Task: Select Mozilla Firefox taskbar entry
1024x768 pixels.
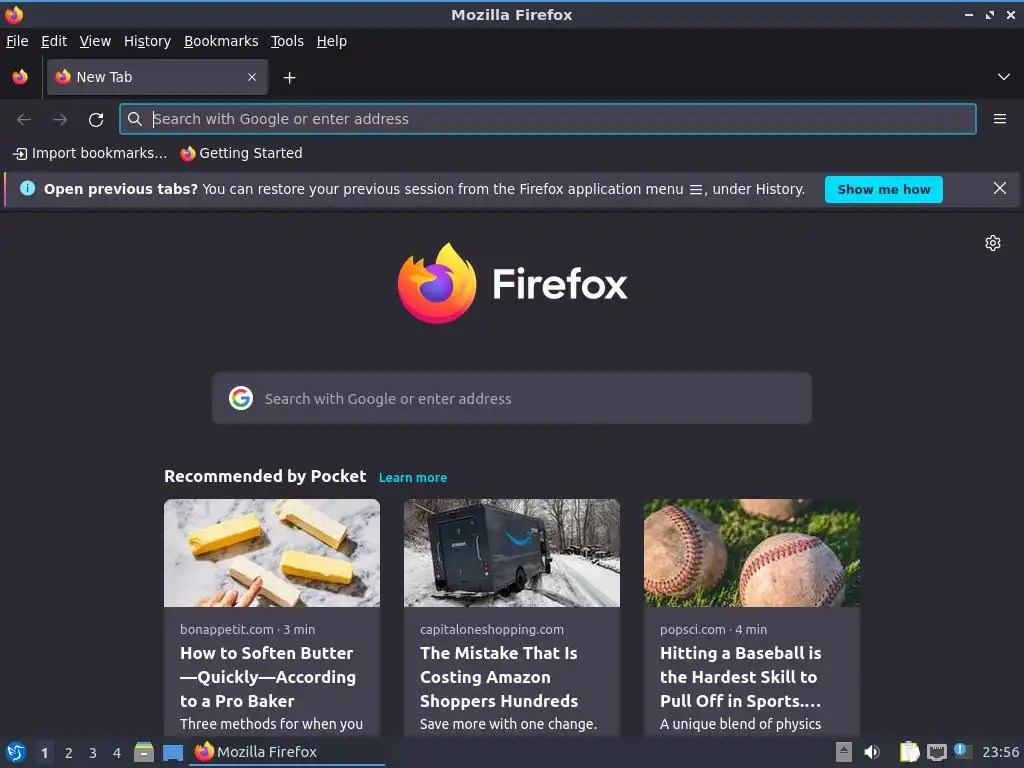Action: point(287,752)
